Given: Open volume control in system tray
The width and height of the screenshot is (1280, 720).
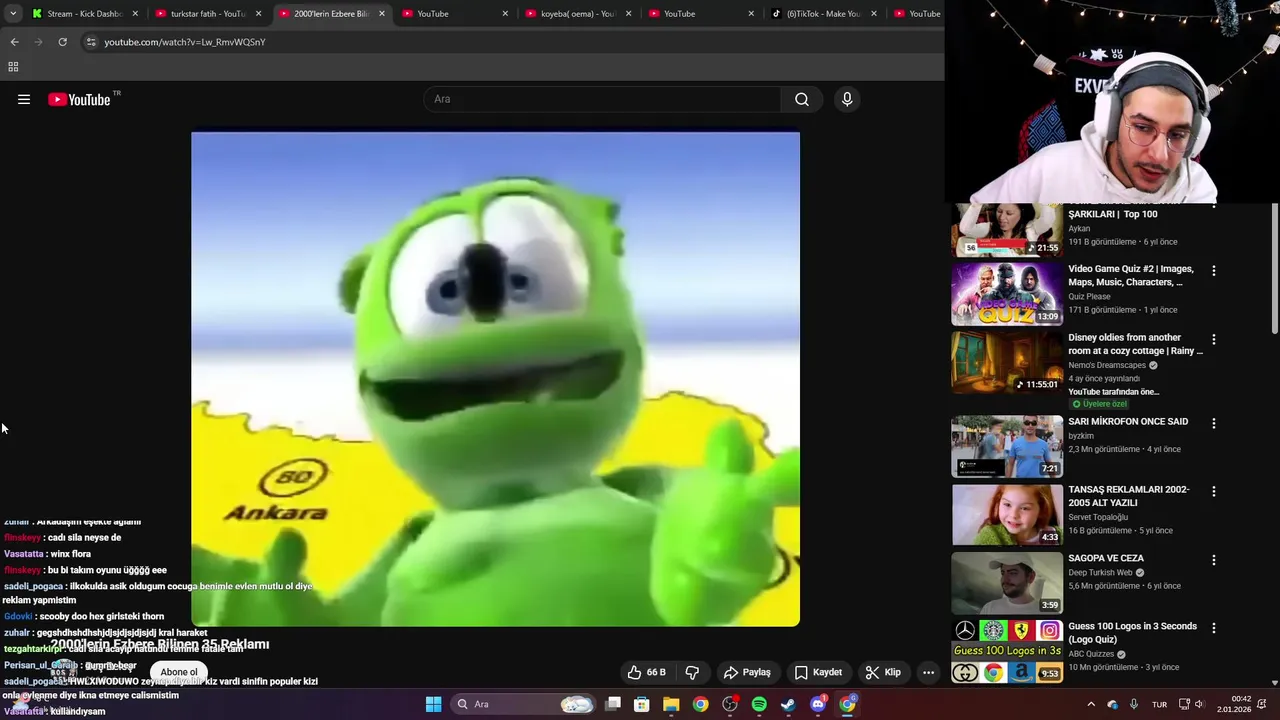Looking at the screenshot, I should [1199, 704].
